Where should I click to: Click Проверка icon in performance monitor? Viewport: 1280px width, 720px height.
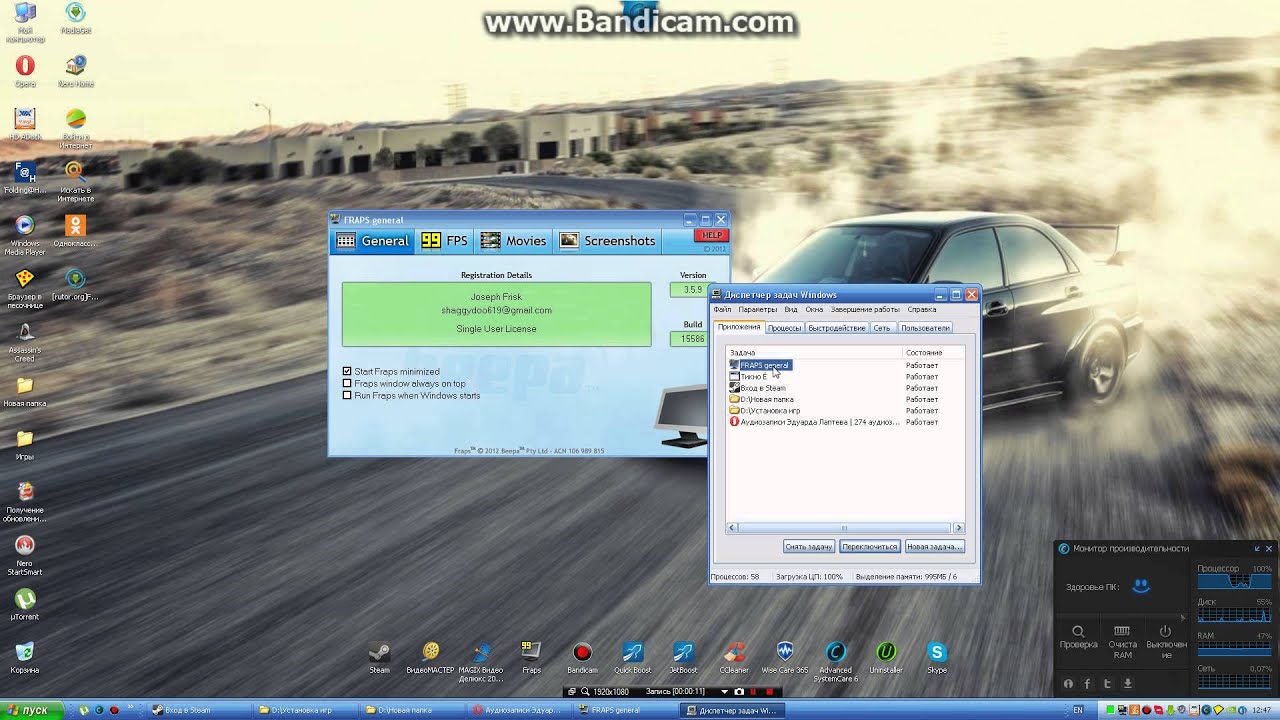(1078, 637)
